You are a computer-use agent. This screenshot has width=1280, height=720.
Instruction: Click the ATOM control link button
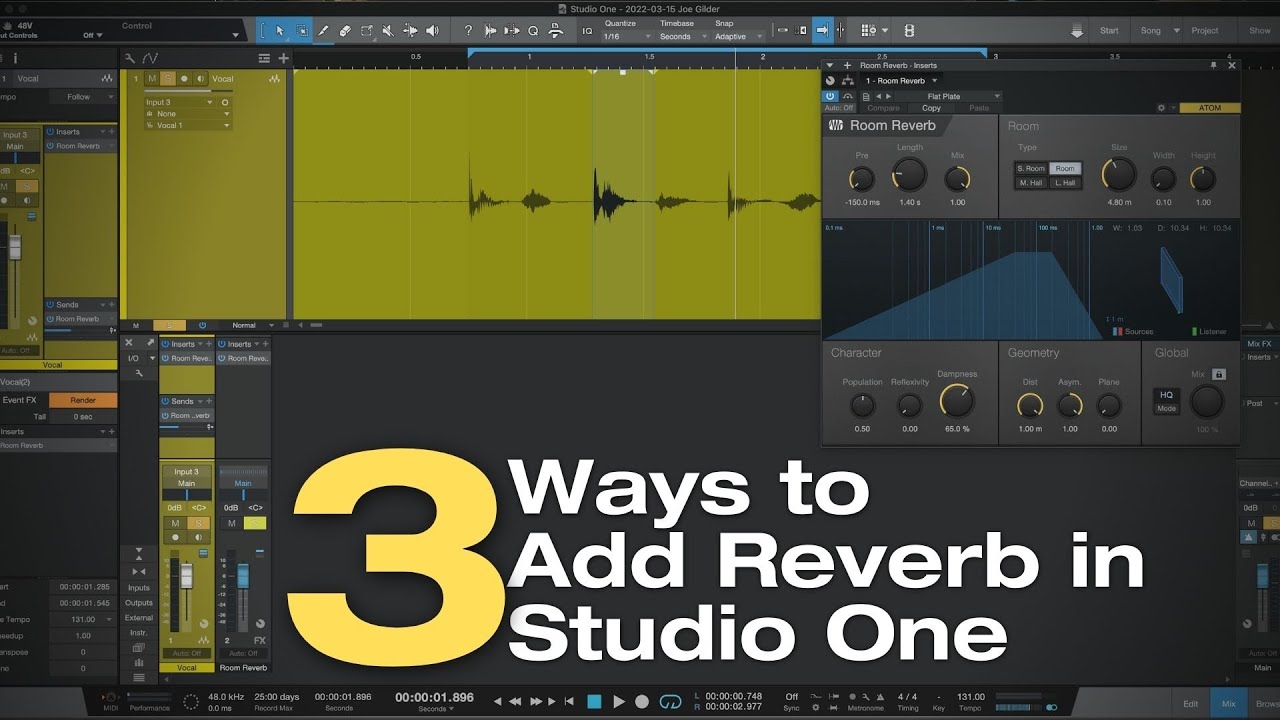pyautogui.click(x=1210, y=108)
